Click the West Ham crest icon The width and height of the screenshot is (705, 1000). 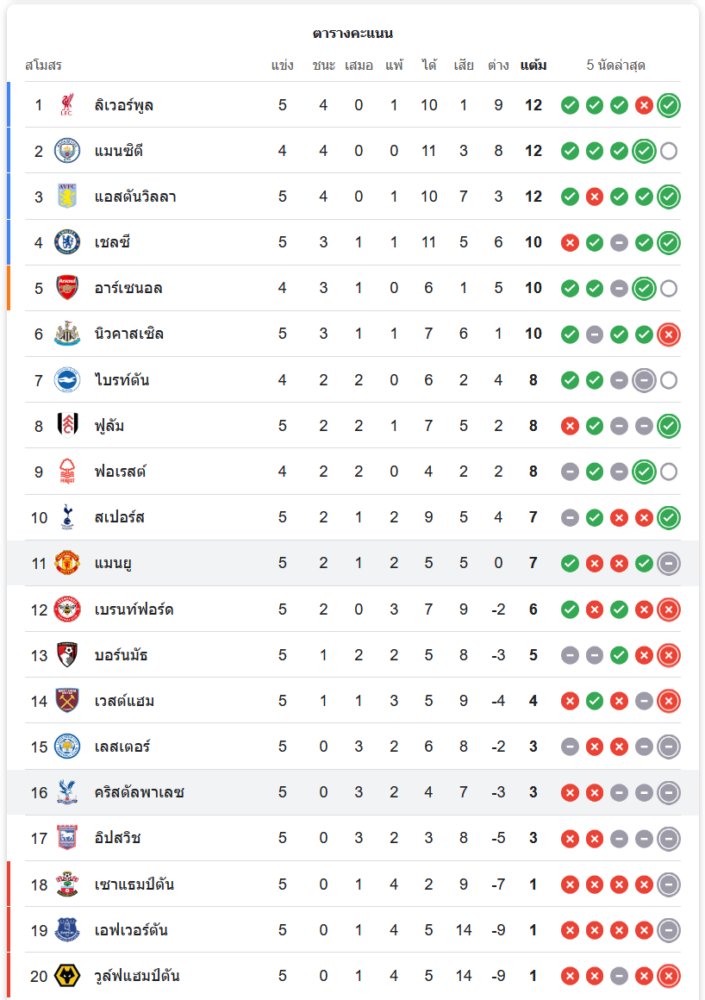67,700
